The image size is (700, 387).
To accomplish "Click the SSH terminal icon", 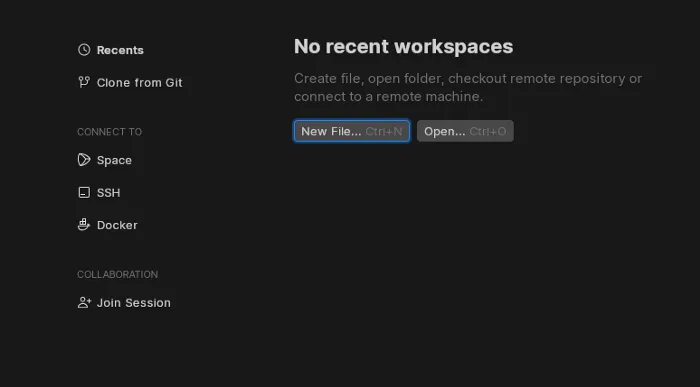I will [x=84, y=192].
